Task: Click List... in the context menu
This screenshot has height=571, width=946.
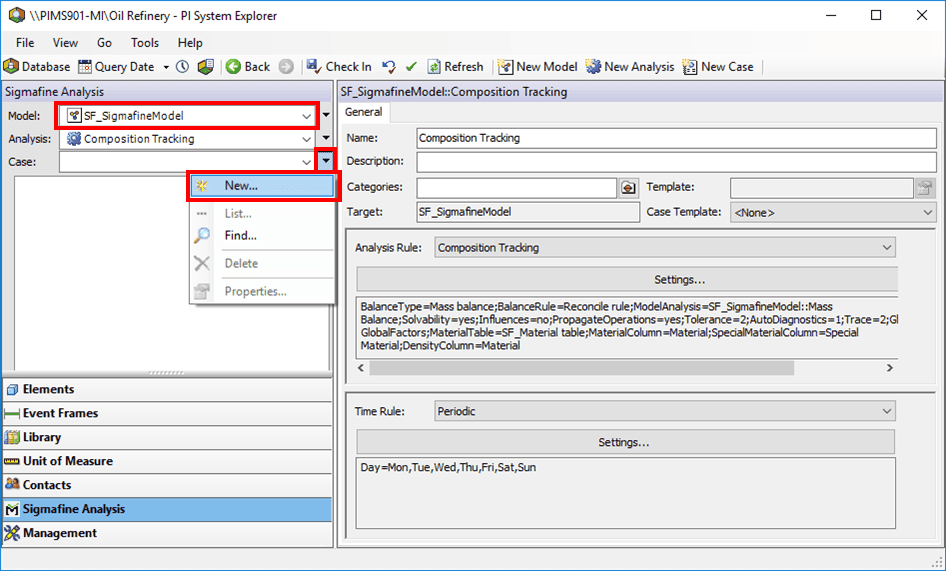Action: tap(262, 213)
